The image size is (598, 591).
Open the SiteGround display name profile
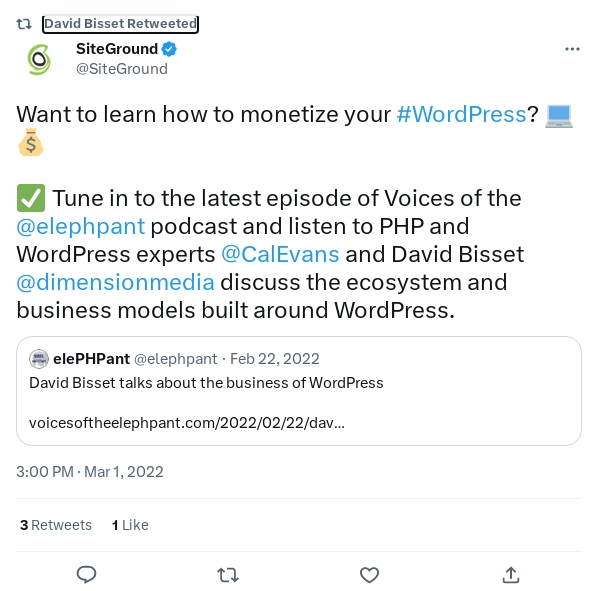[x=117, y=49]
